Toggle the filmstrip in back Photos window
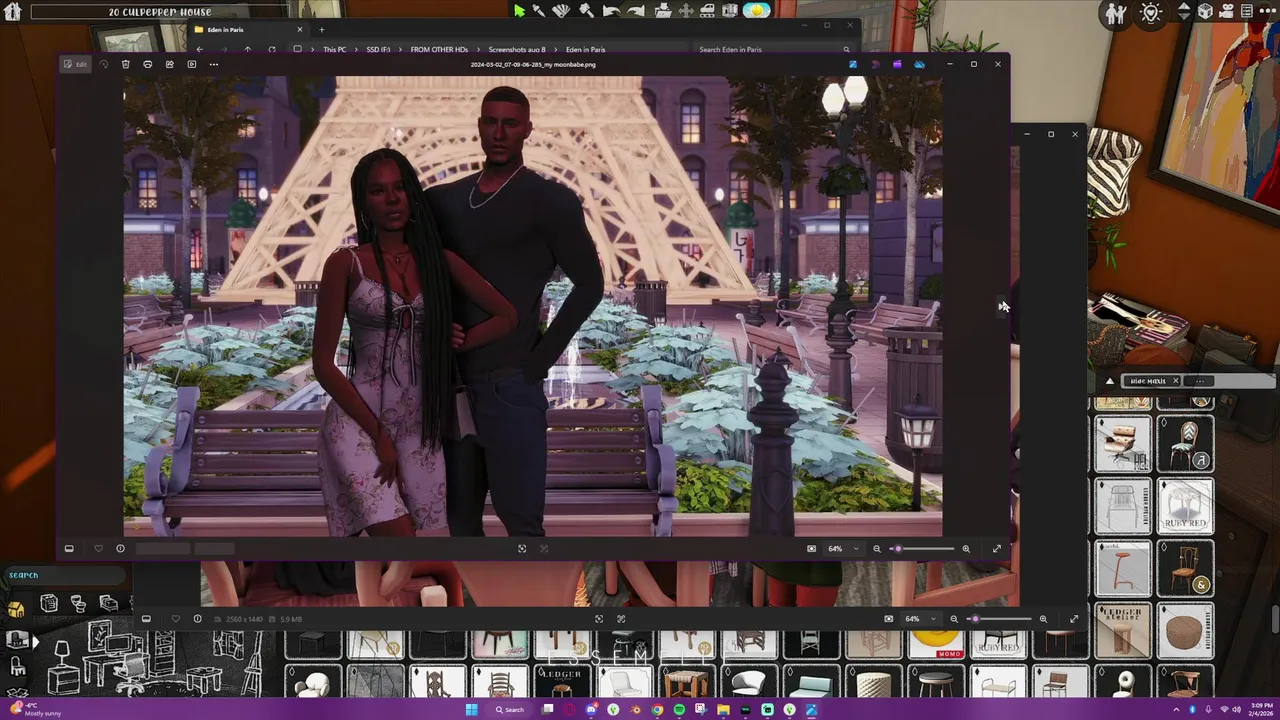 click(x=146, y=619)
